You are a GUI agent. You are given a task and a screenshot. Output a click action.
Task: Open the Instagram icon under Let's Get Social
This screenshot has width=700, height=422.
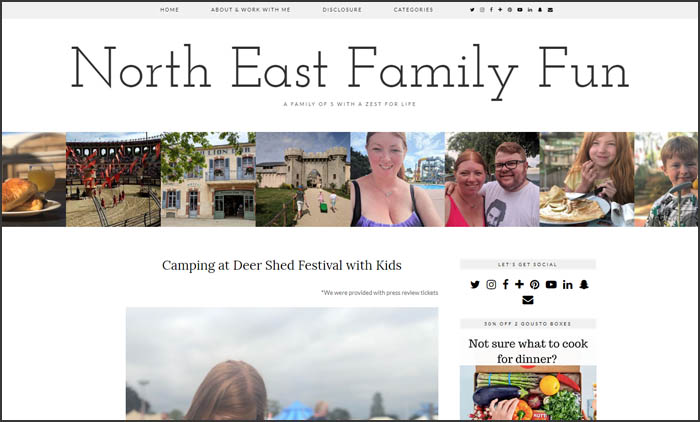(491, 284)
